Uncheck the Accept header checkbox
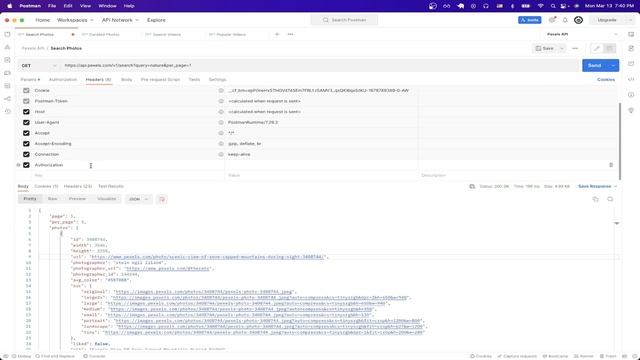The width and height of the screenshot is (640, 360). (x=26, y=133)
